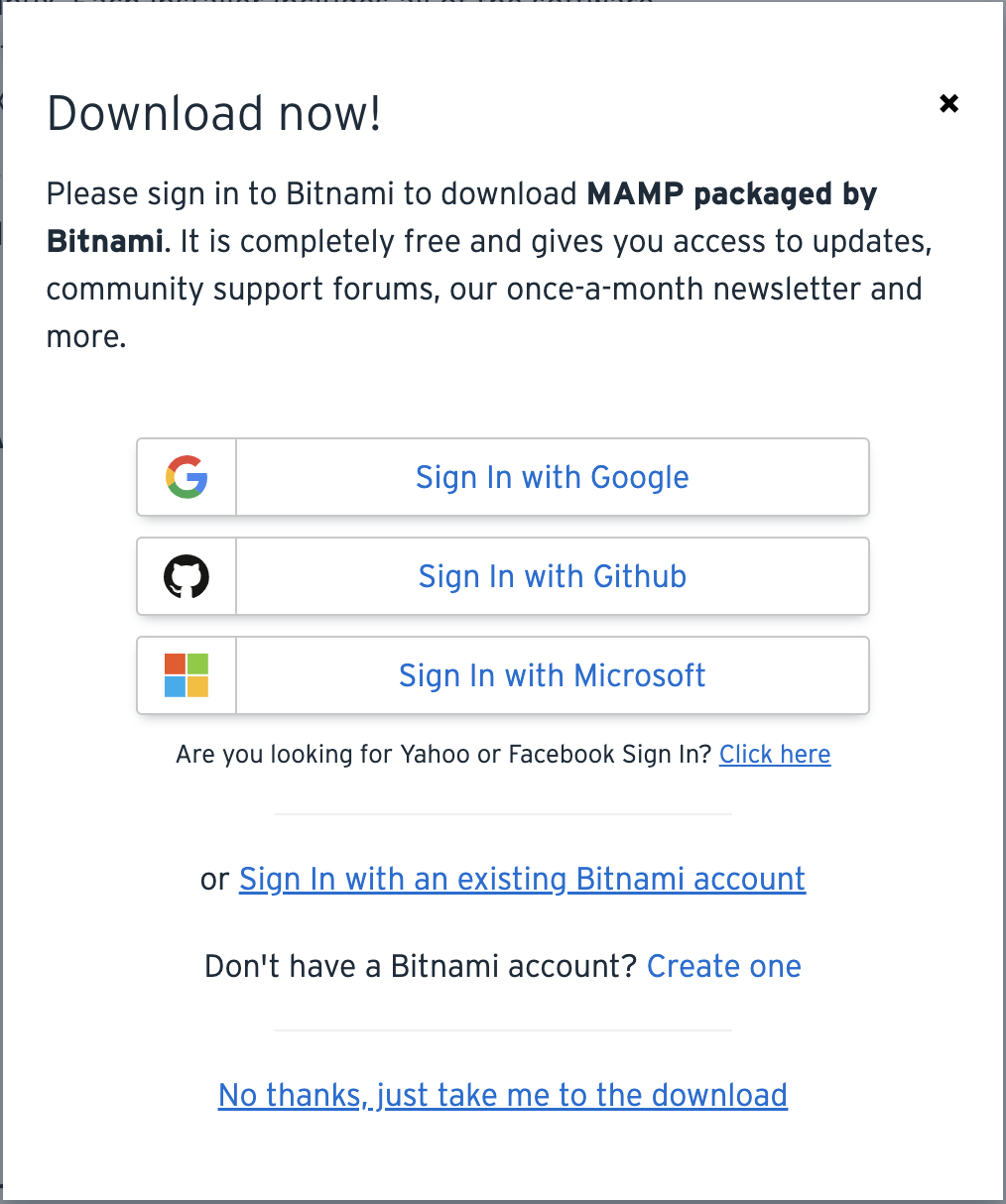Viewport: 1006px width, 1204px height.
Task: Click the Create one link text
Action: click(723, 965)
